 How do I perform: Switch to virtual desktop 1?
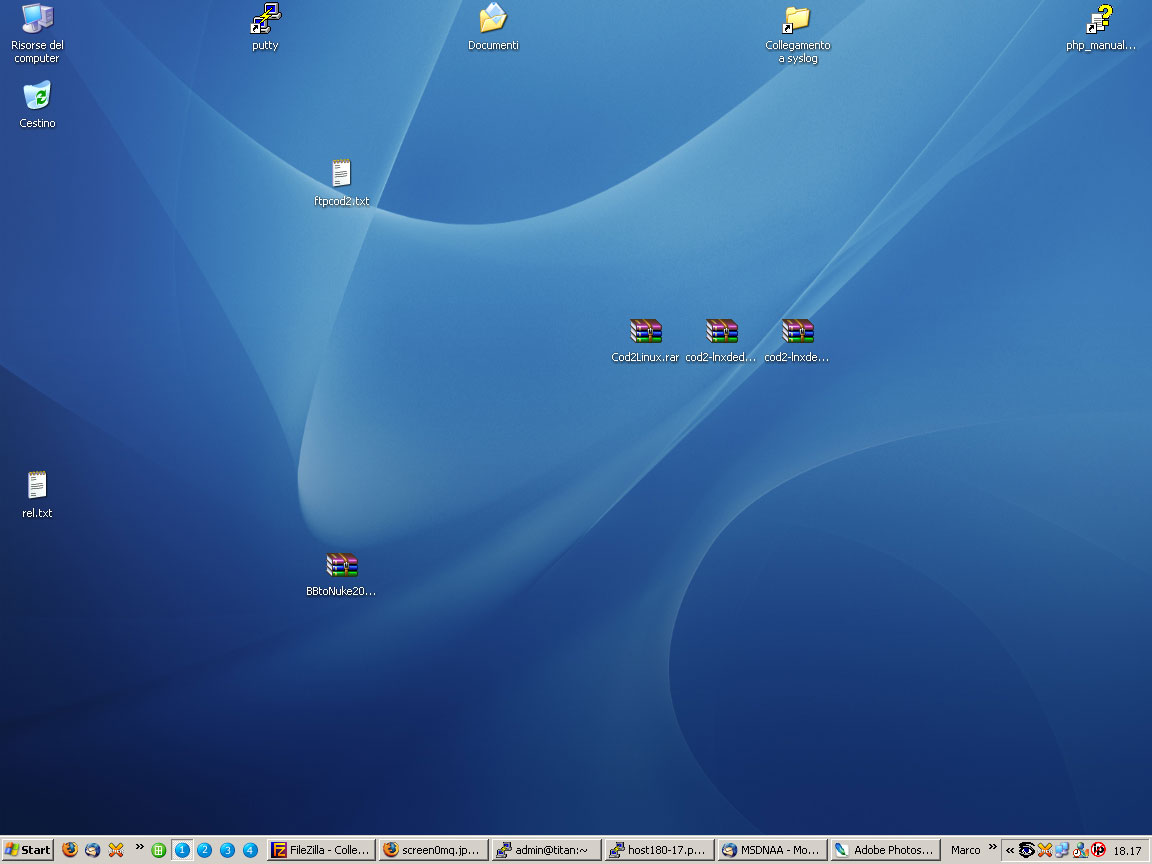pyautogui.click(x=182, y=850)
